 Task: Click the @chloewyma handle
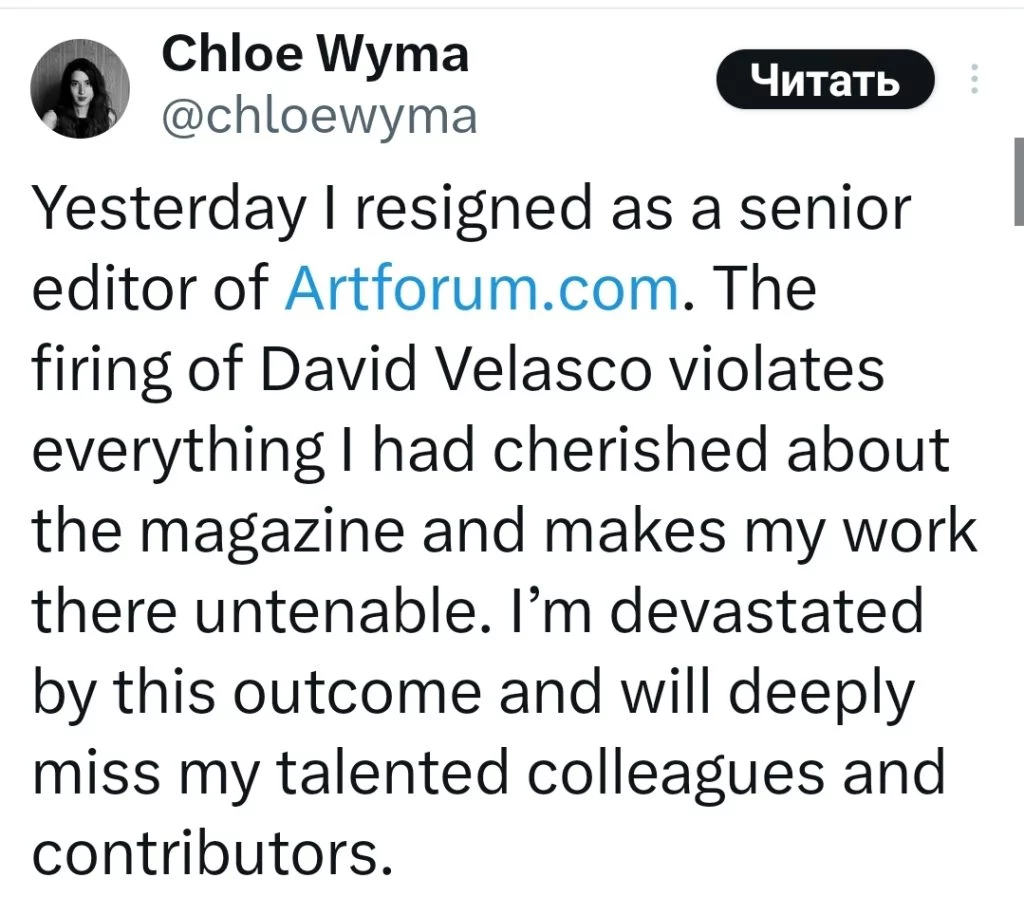319,118
